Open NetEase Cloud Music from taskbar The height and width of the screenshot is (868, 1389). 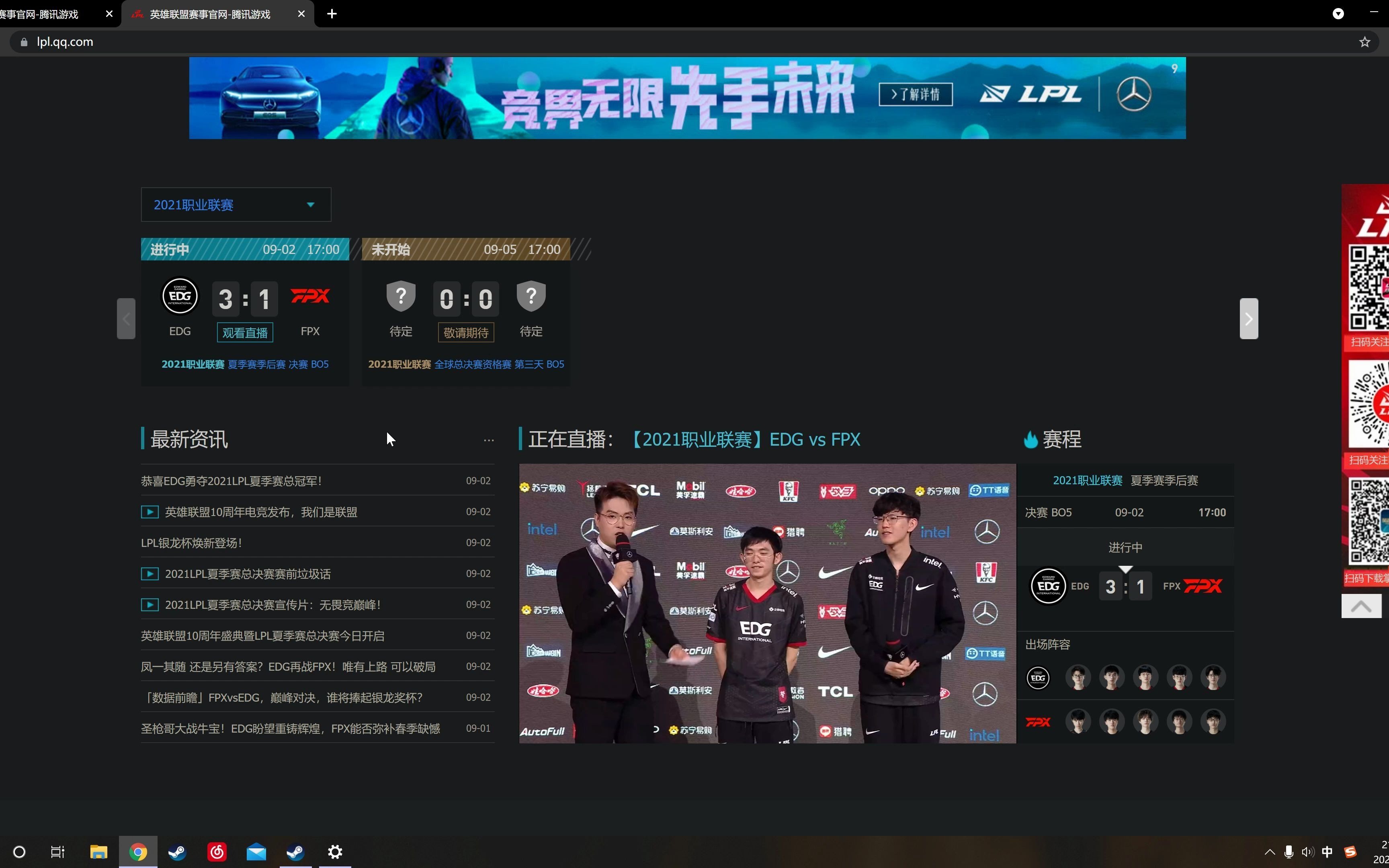pos(217,852)
